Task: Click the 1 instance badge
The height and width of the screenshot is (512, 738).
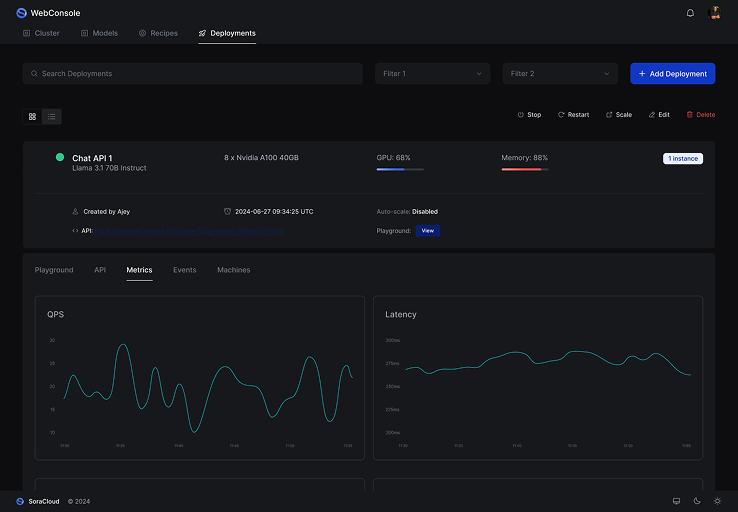Action: (x=683, y=159)
